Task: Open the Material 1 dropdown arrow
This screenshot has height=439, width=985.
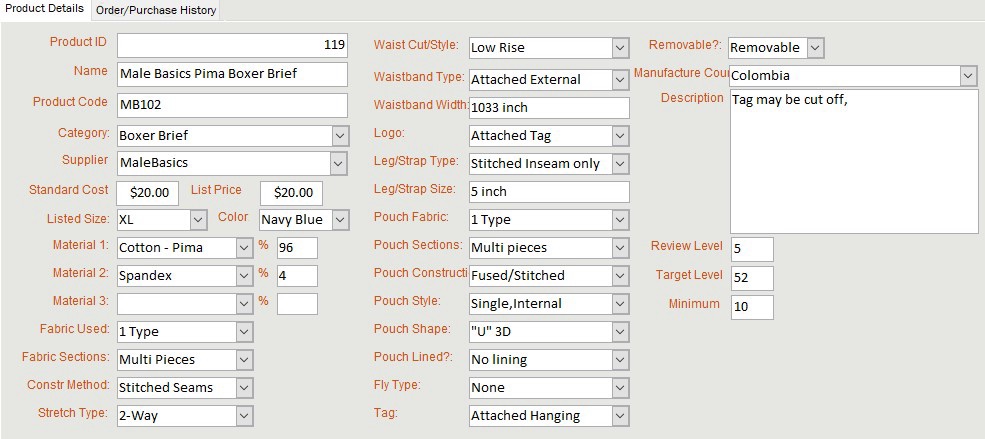Action: pyautogui.click(x=245, y=247)
